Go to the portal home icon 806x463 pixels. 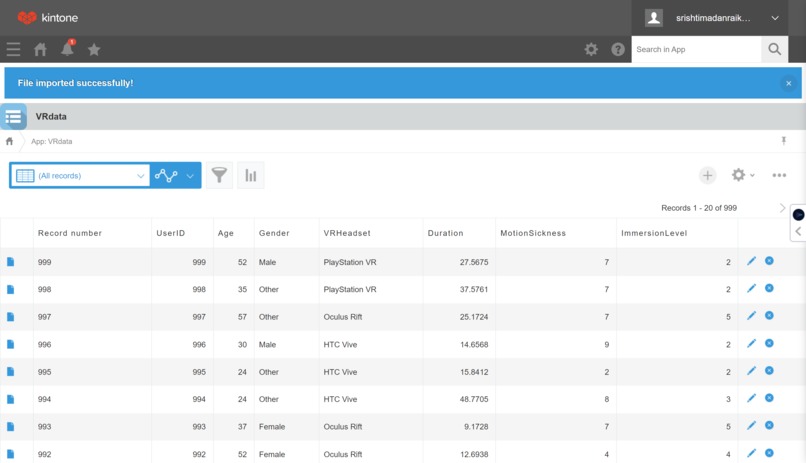pyautogui.click(x=40, y=49)
